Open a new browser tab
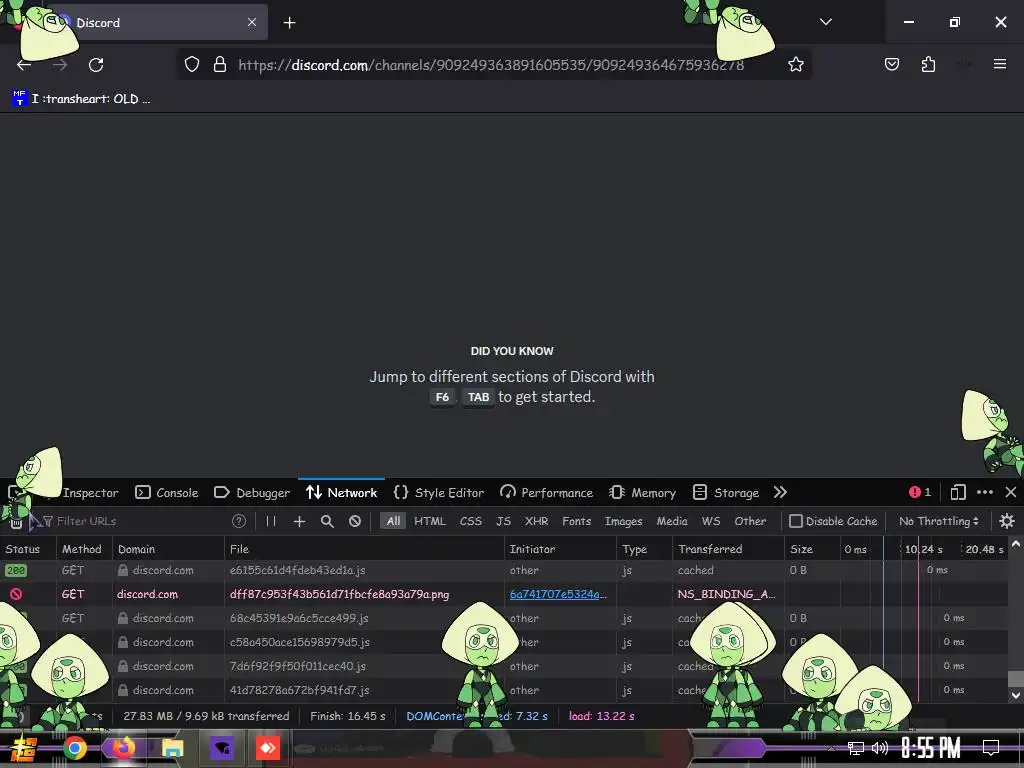Screen dimensions: 1024x768 (x=289, y=23)
